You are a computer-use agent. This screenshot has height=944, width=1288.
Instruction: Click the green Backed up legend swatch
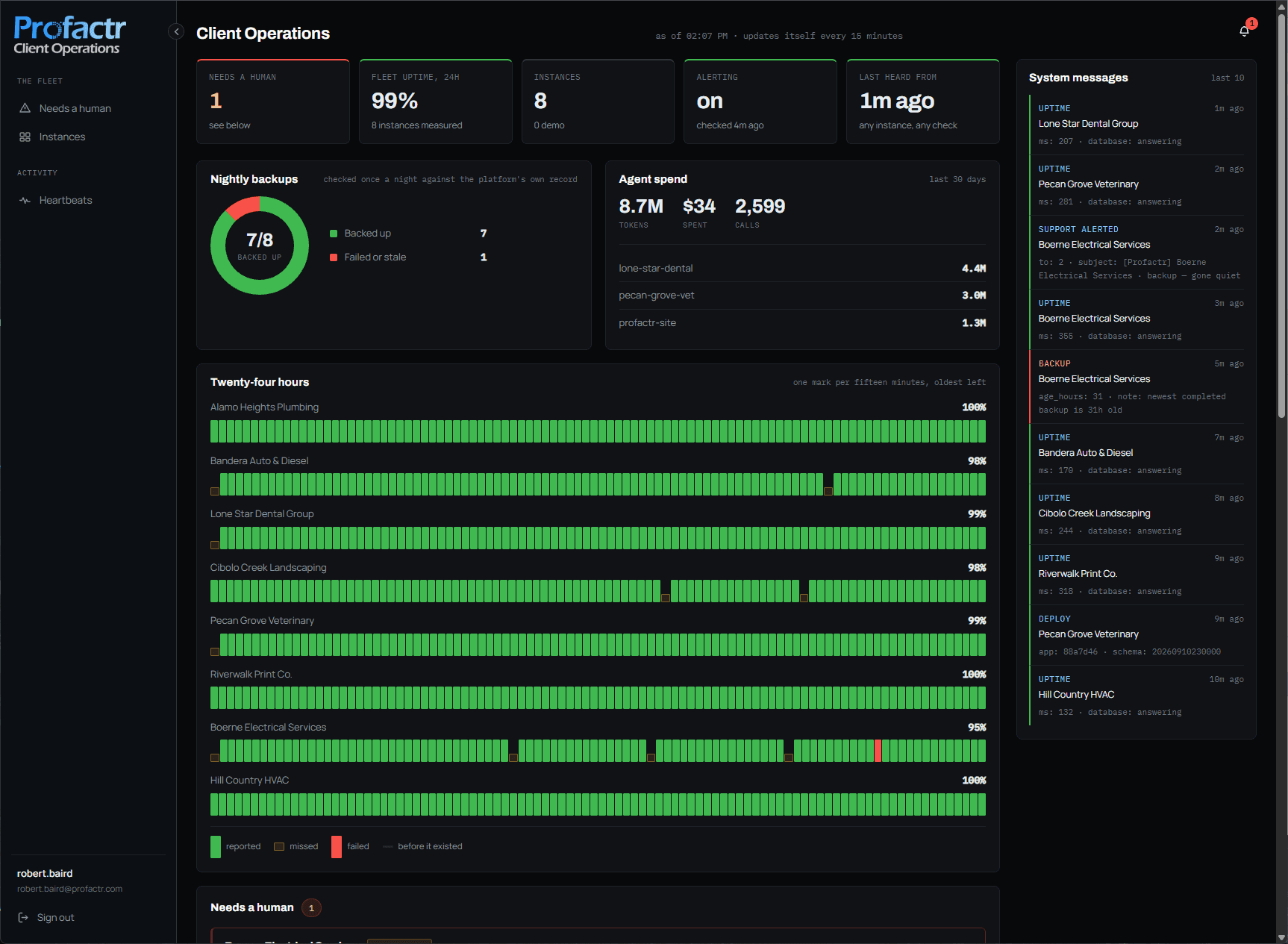coord(334,234)
